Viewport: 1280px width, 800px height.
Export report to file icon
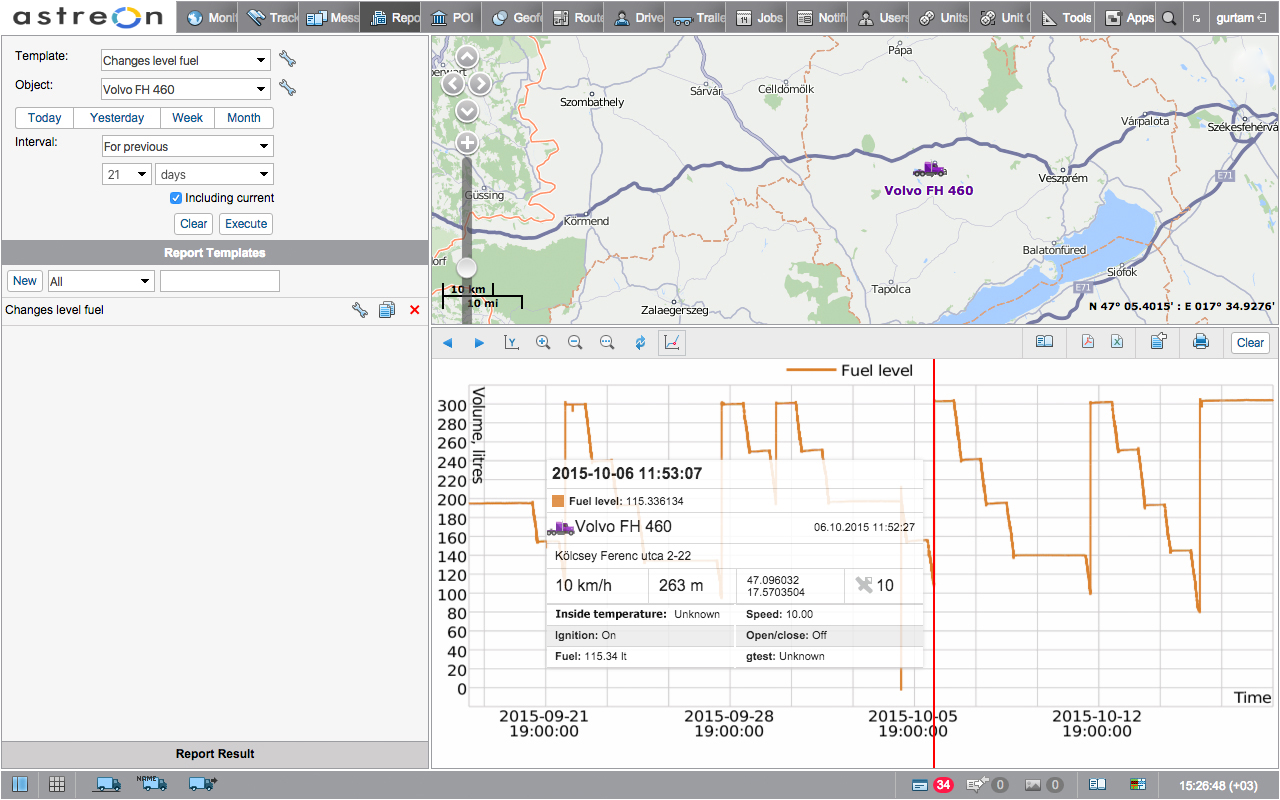click(x=1158, y=342)
